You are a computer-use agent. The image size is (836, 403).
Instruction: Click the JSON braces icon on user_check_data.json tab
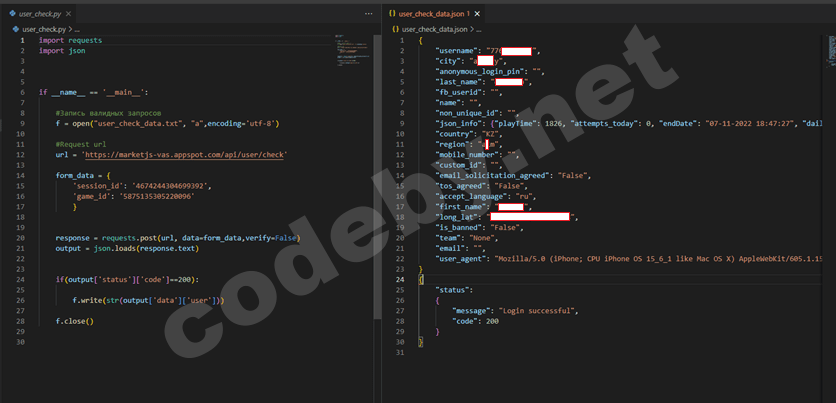point(391,14)
